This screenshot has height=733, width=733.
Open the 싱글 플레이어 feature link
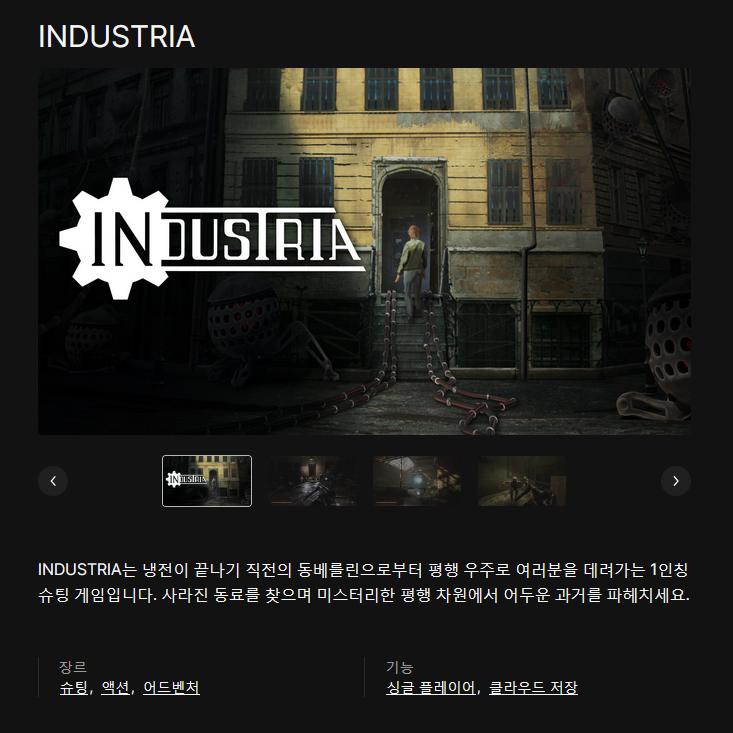pos(430,687)
